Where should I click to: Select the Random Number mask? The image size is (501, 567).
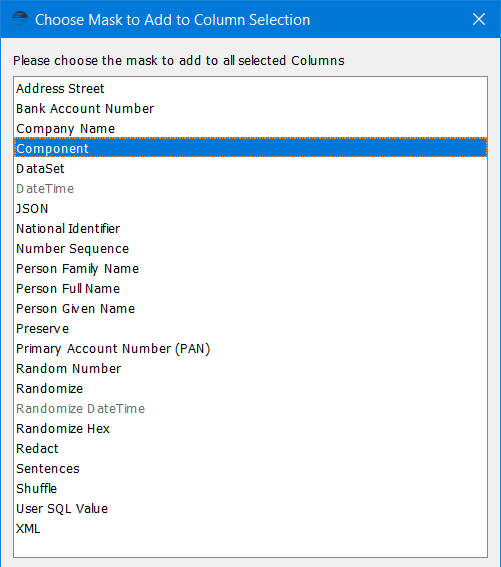coord(250,368)
